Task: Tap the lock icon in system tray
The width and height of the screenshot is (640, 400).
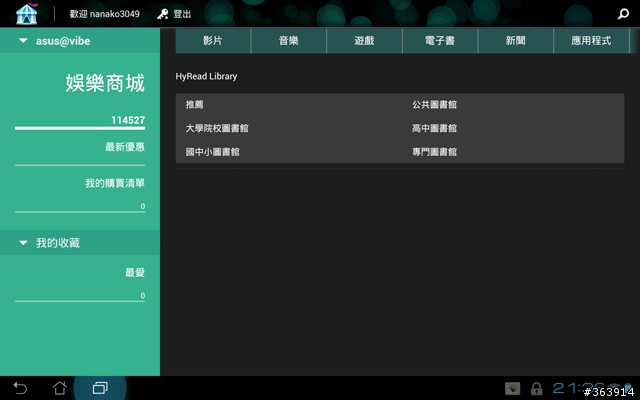Action: click(x=536, y=388)
